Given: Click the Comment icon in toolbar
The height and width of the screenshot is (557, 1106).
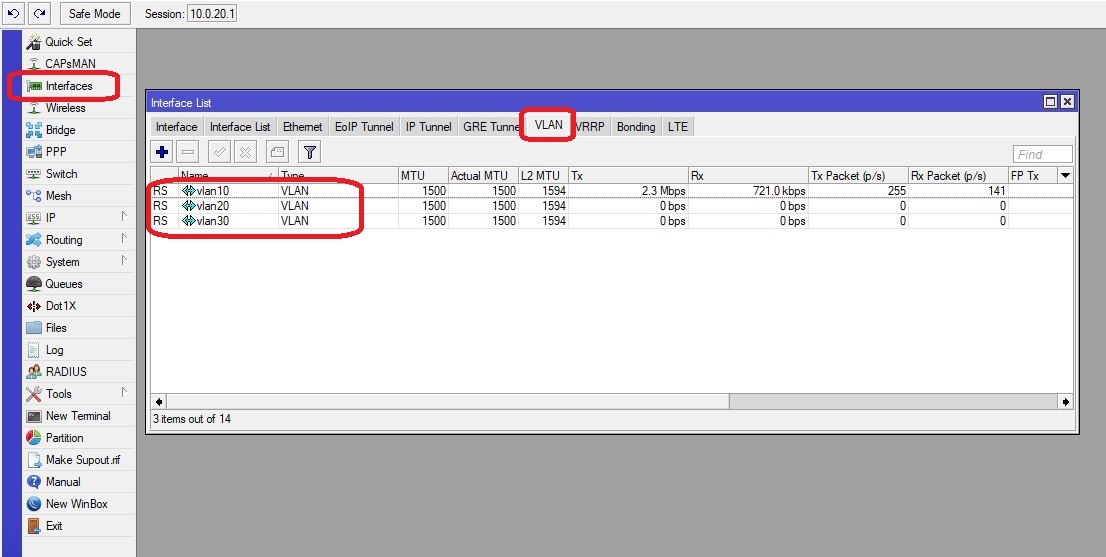Looking at the screenshot, I should (277, 152).
